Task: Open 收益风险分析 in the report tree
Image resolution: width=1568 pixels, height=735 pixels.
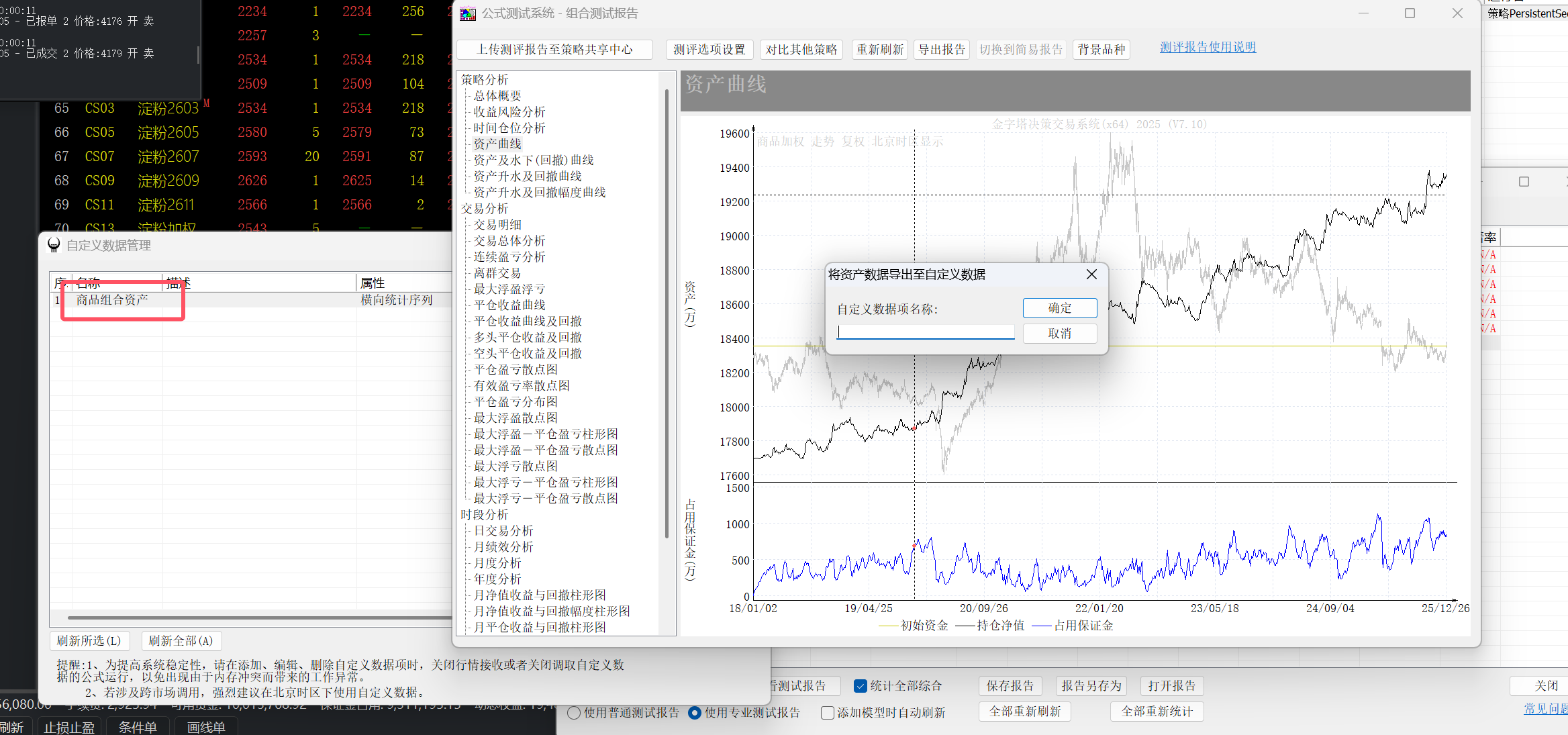Action: pos(509,112)
